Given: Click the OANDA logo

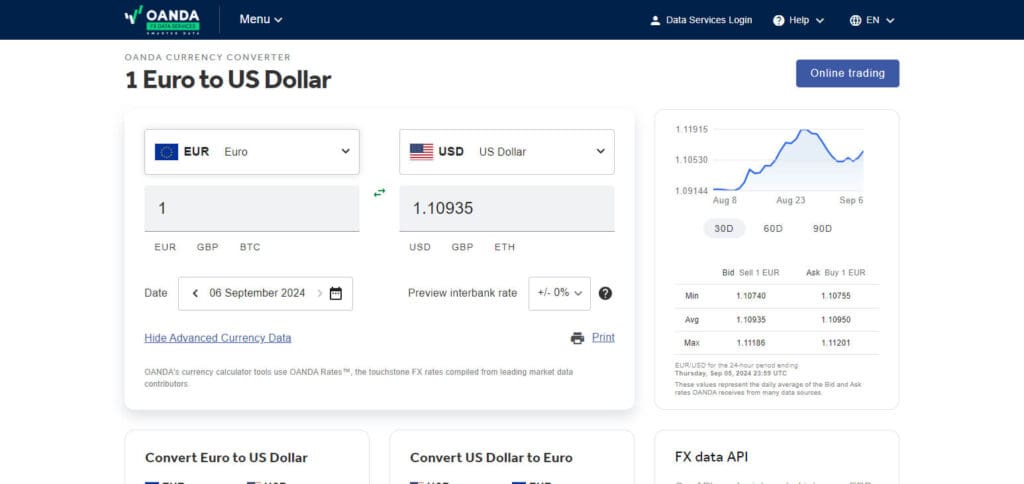Looking at the screenshot, I should tap(162, 20).
